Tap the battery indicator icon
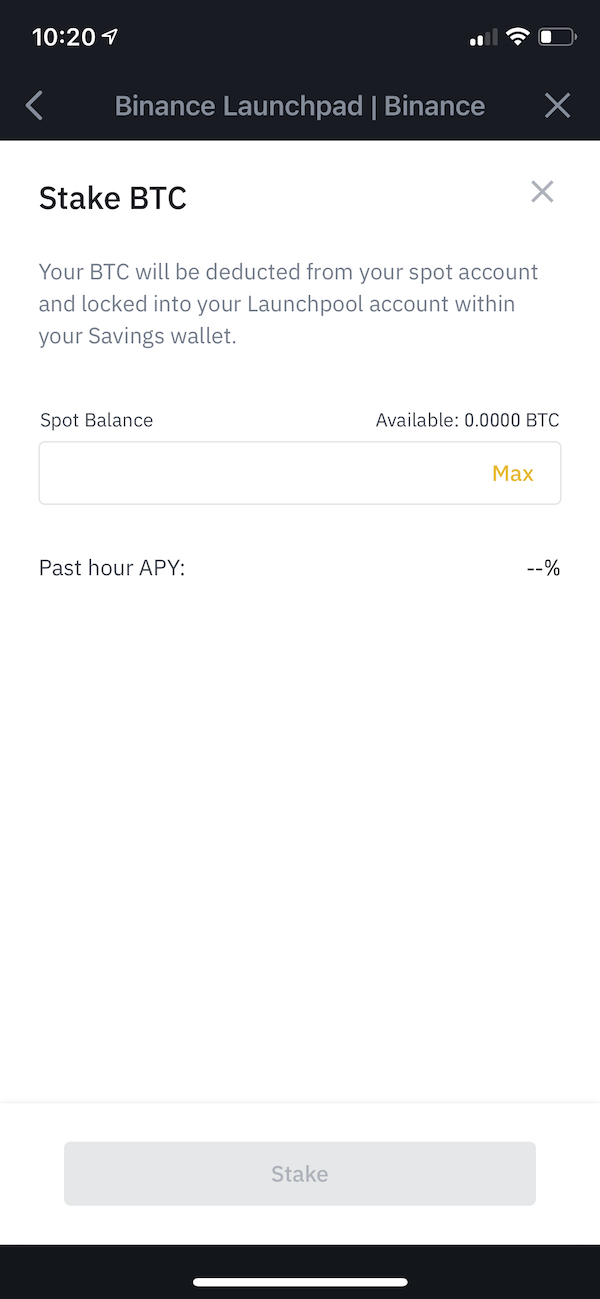The height and width of the screenshot is (1299, 600). [x=557, y=38]
